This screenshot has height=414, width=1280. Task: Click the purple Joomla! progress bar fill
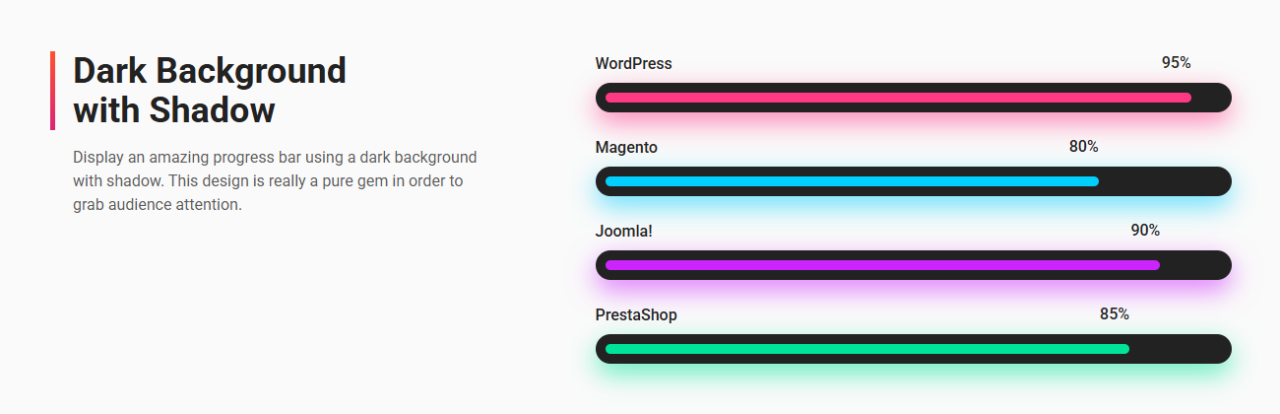click(882, 265)
